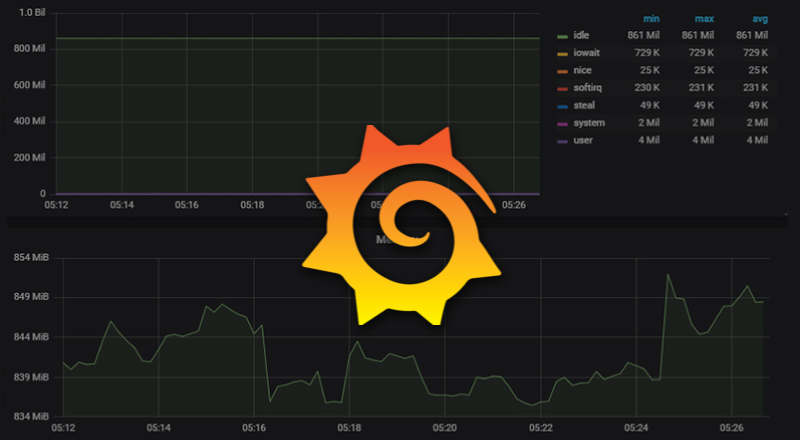
Task: Click the 200 Mil y-axis label
Action: (x=31, y=157)
